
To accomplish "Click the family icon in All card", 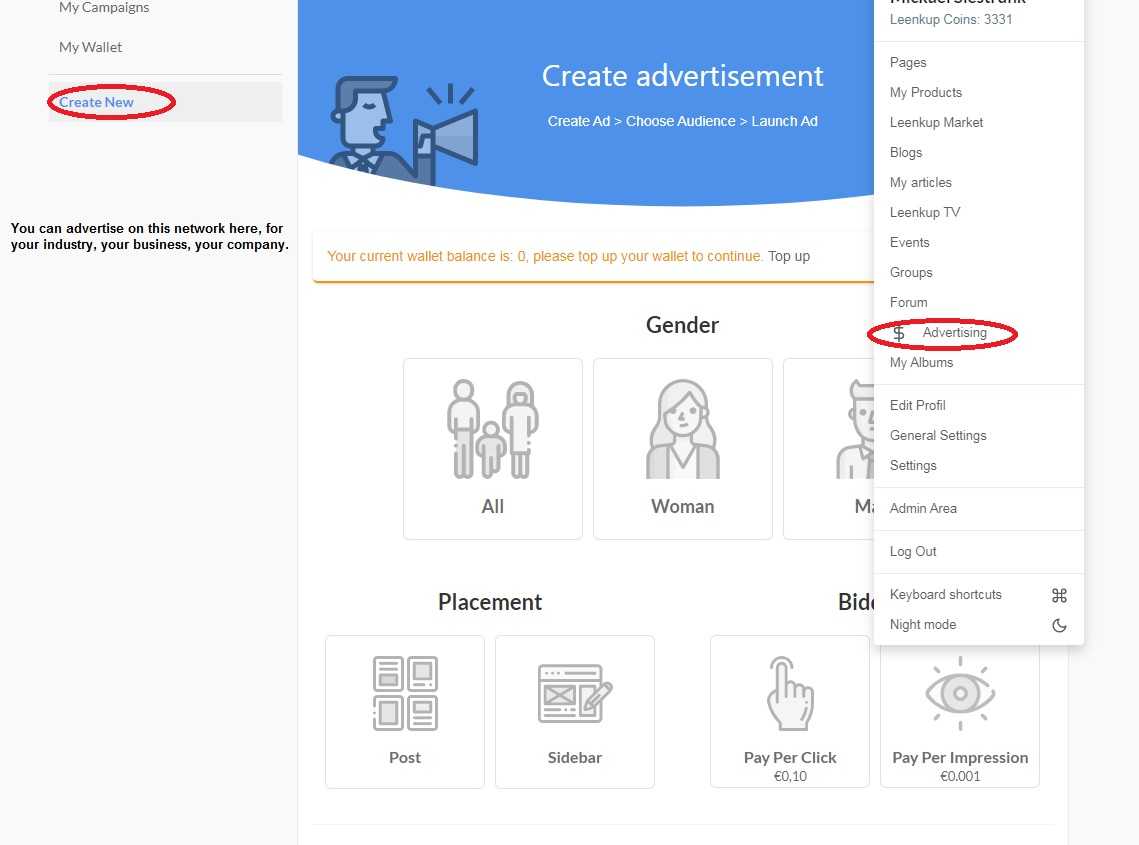I will coord(493,429).
